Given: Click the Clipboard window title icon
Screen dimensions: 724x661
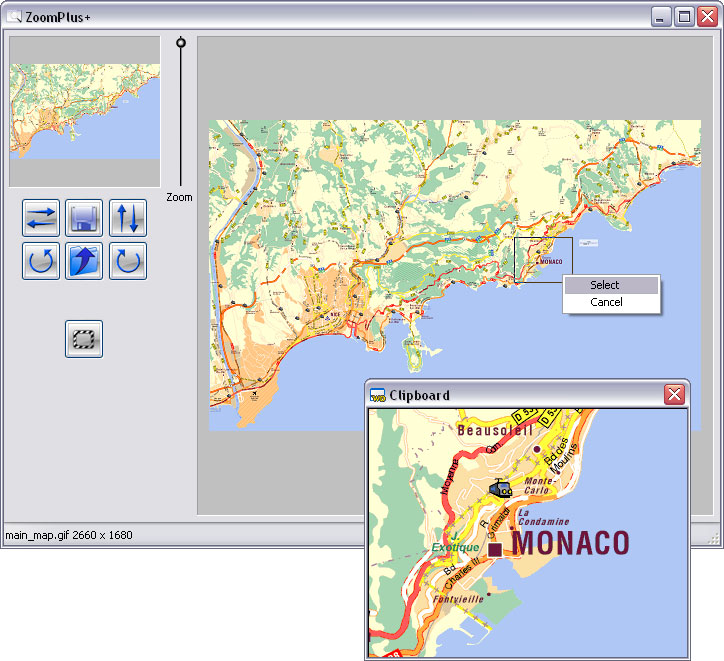Looking at the screenshot, I should click(x=377, y=395).
